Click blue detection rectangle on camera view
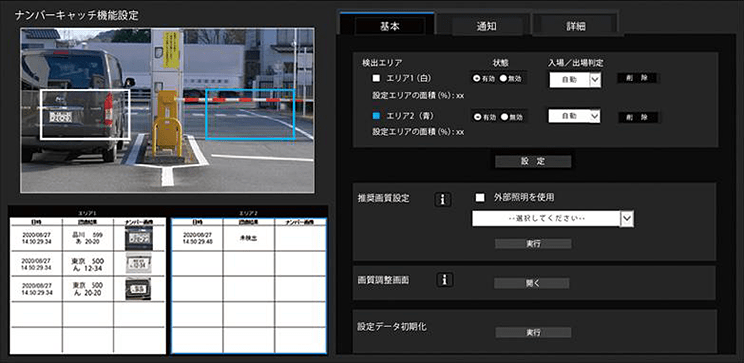The height and width of the screenshot is (363, 744). (x=250, y=114)
